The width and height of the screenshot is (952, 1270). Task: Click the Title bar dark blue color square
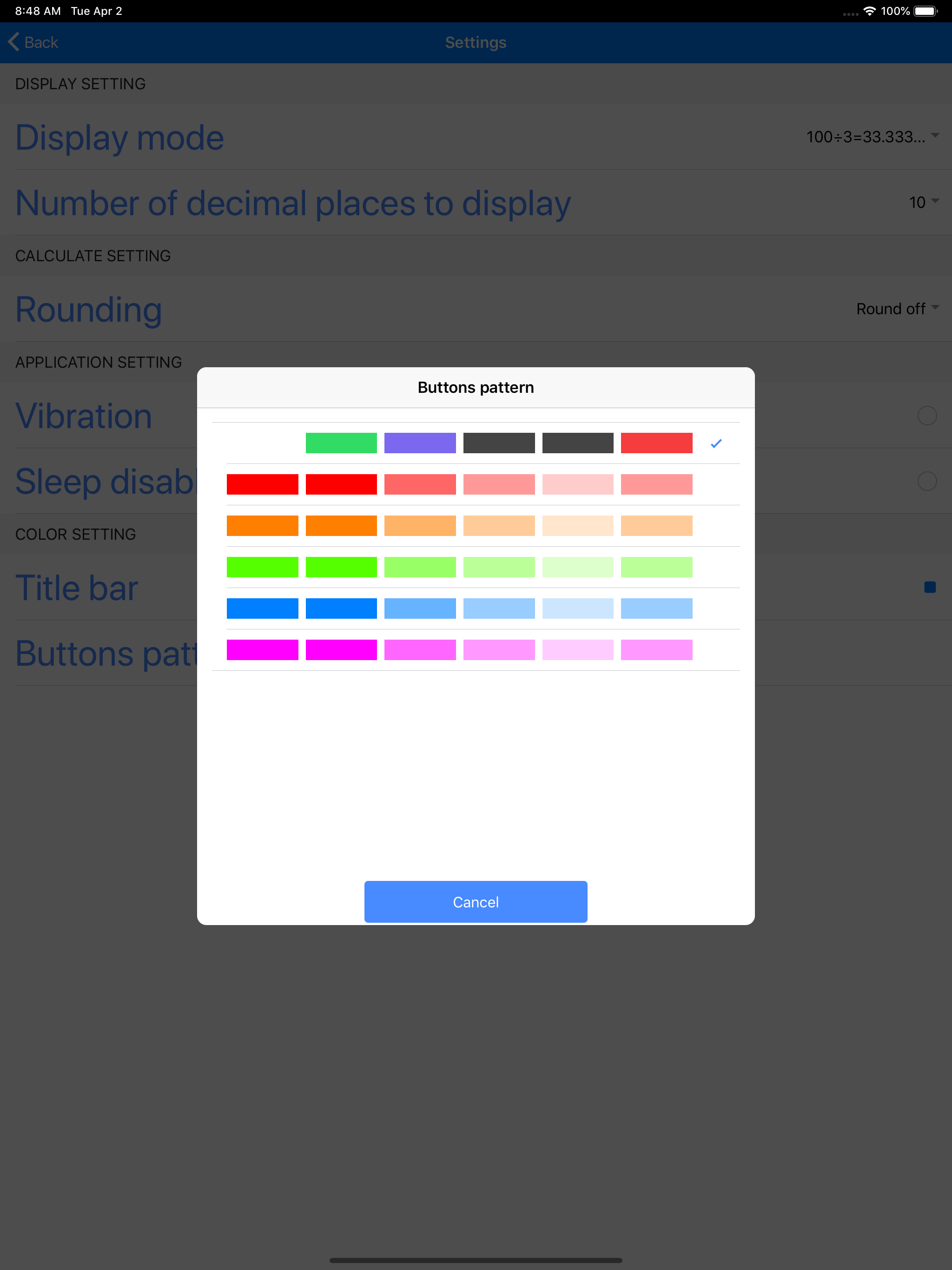[930, 587]
